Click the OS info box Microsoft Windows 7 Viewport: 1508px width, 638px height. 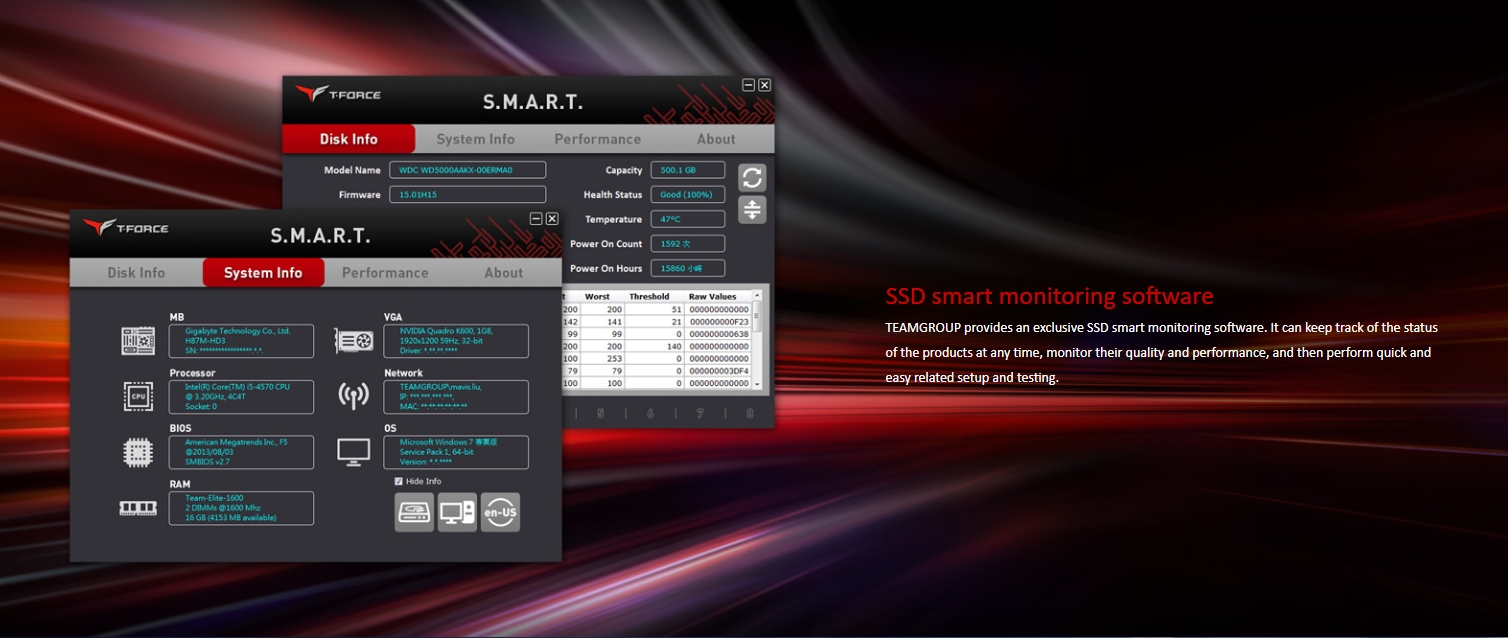coord(457,452)
